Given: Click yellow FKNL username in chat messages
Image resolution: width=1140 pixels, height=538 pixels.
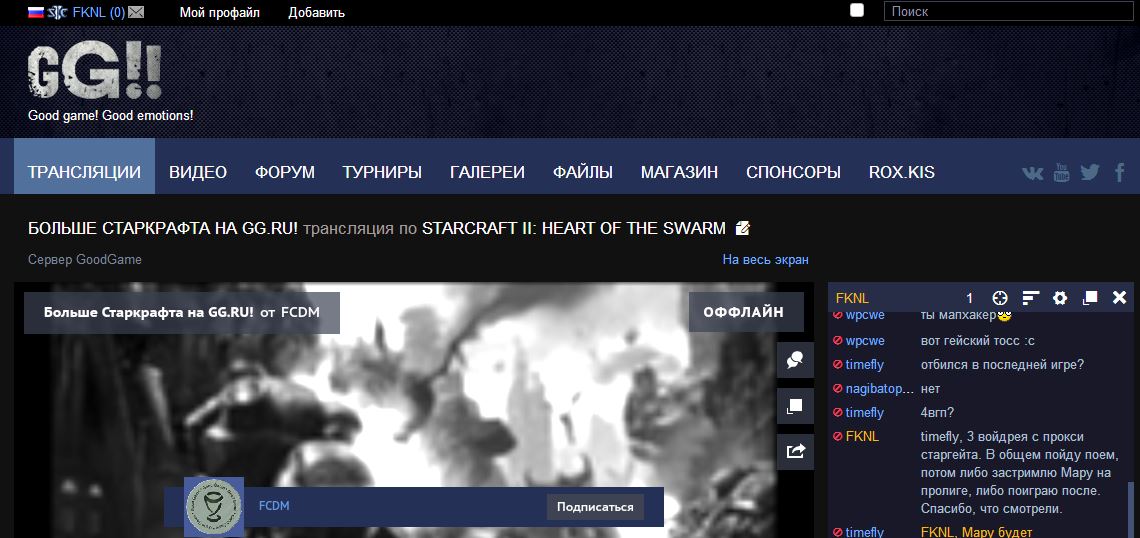Looking at the screenshot, I should pyautogui.click(x=862, y=436).
